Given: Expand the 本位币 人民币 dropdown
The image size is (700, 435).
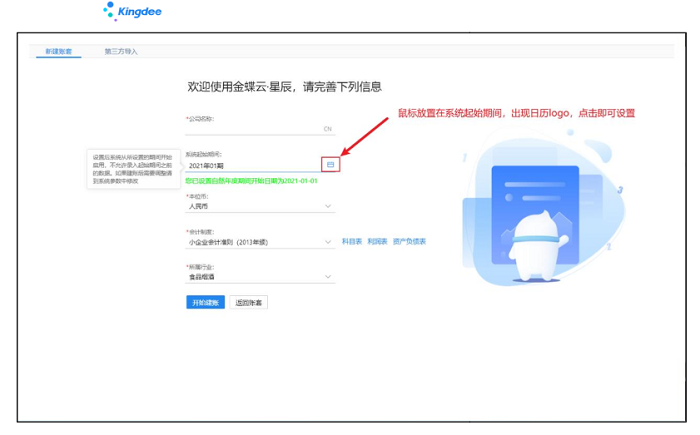Looking at the screenshot, I should click(260, 206).
